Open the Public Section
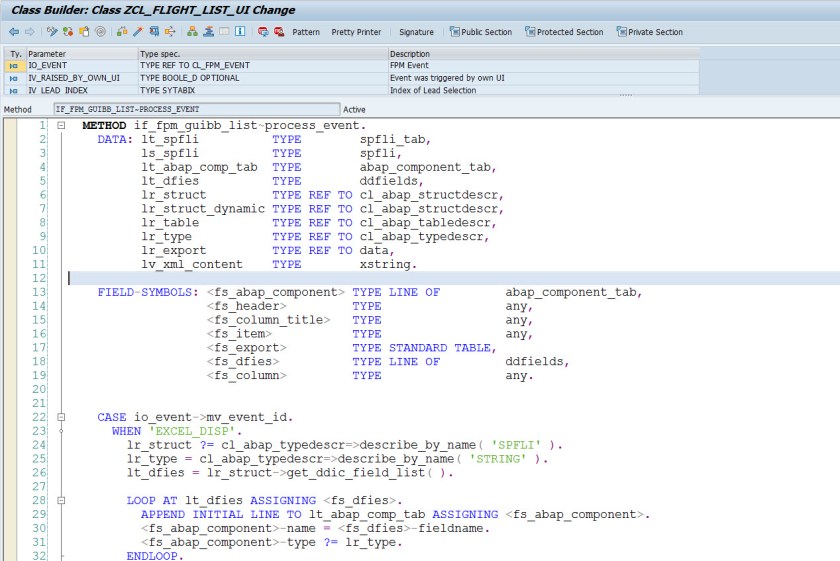 (480, 32)
